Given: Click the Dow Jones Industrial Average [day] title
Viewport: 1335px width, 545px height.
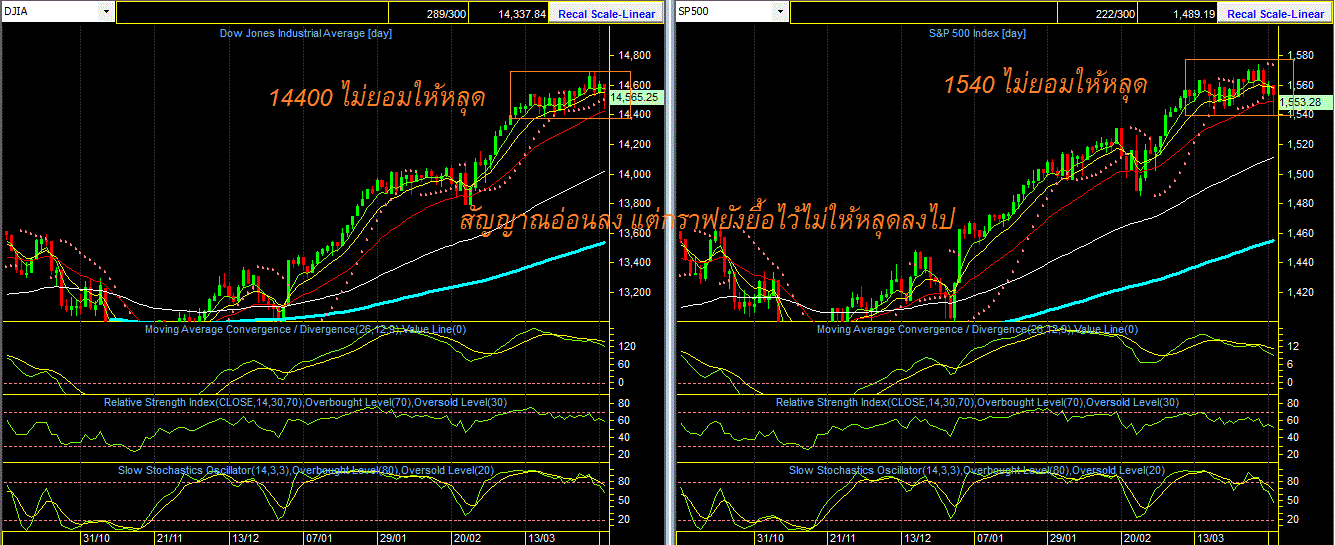Looking at the screenshot, I should click(x=306, y=33).
